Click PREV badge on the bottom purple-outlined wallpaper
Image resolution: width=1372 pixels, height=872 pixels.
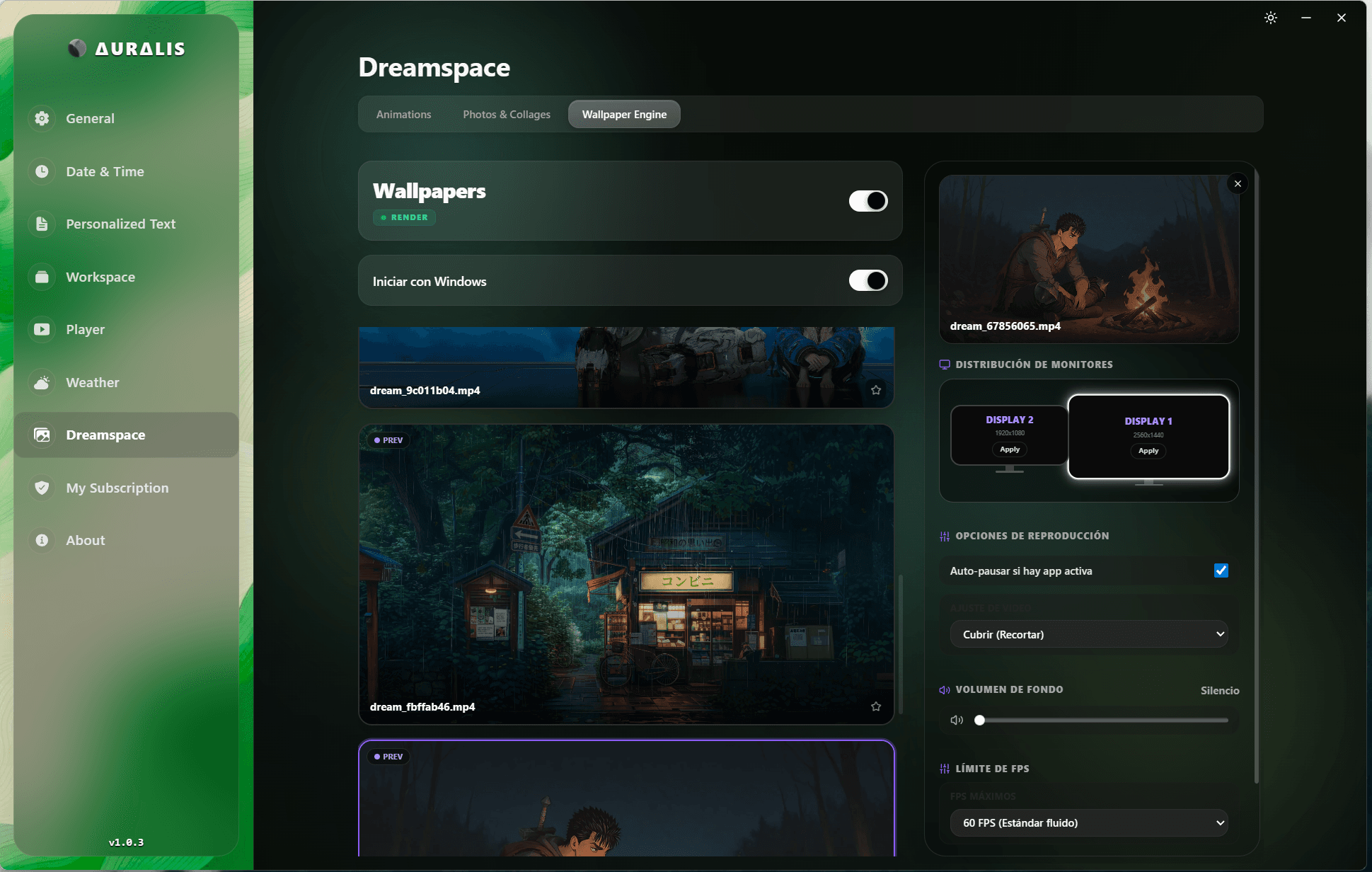coord(388,757)
